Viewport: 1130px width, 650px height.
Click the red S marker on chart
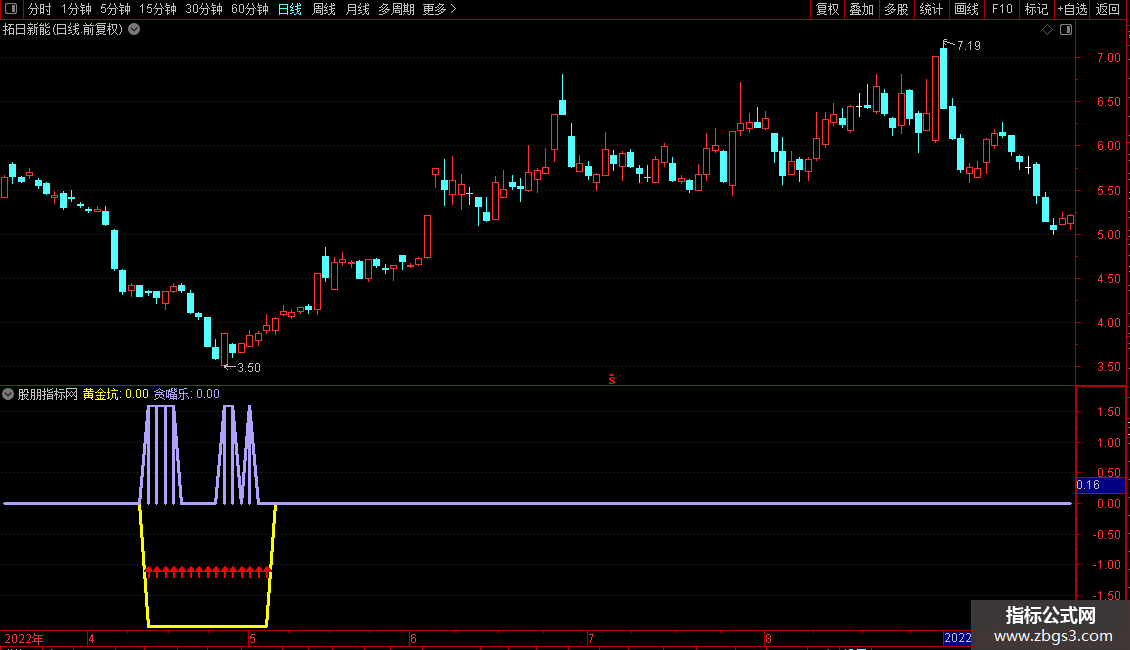point(612,379)
